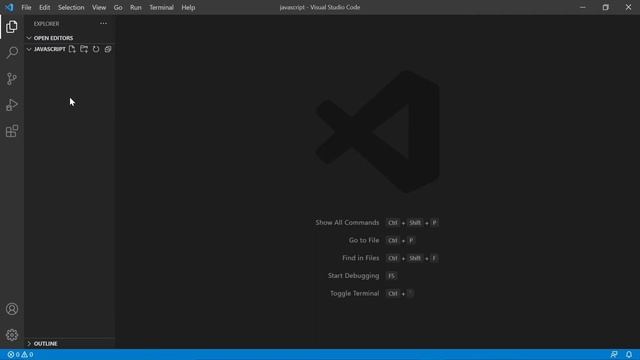Open the Extensions view icon

(12, 131)
